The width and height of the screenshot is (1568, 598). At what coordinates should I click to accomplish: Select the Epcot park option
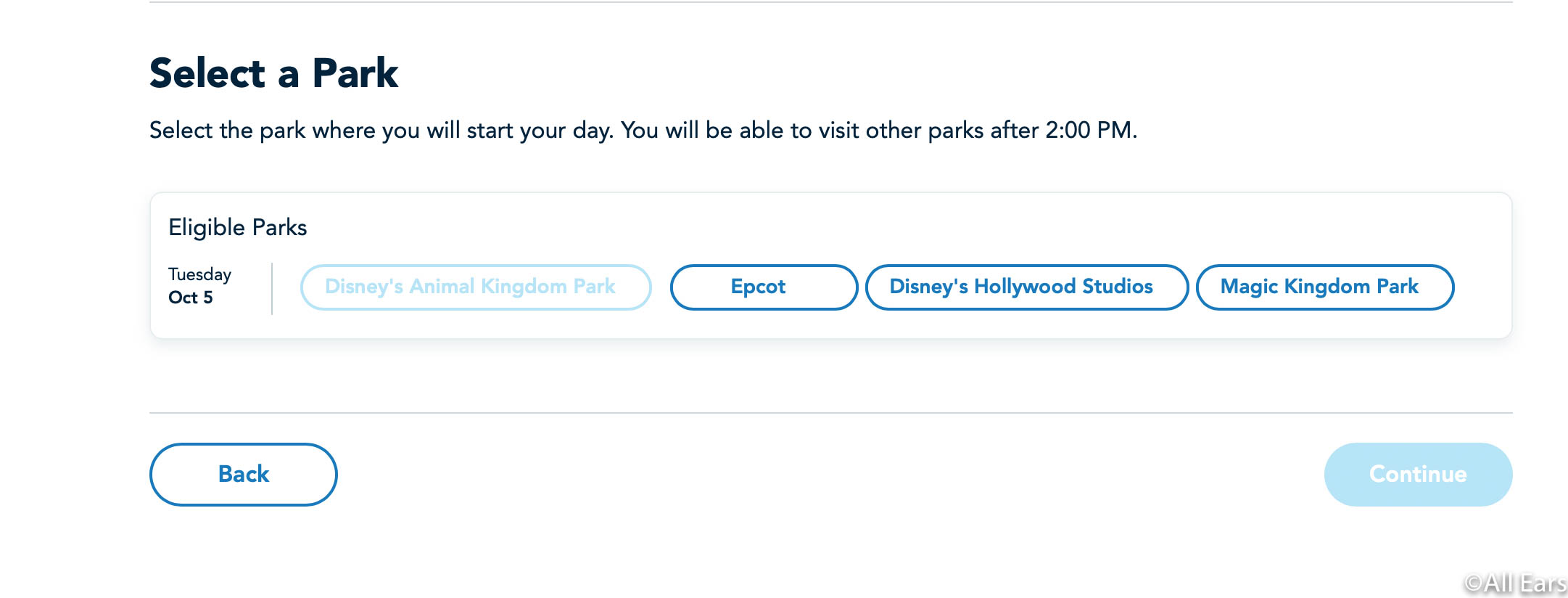pos(764,287)
